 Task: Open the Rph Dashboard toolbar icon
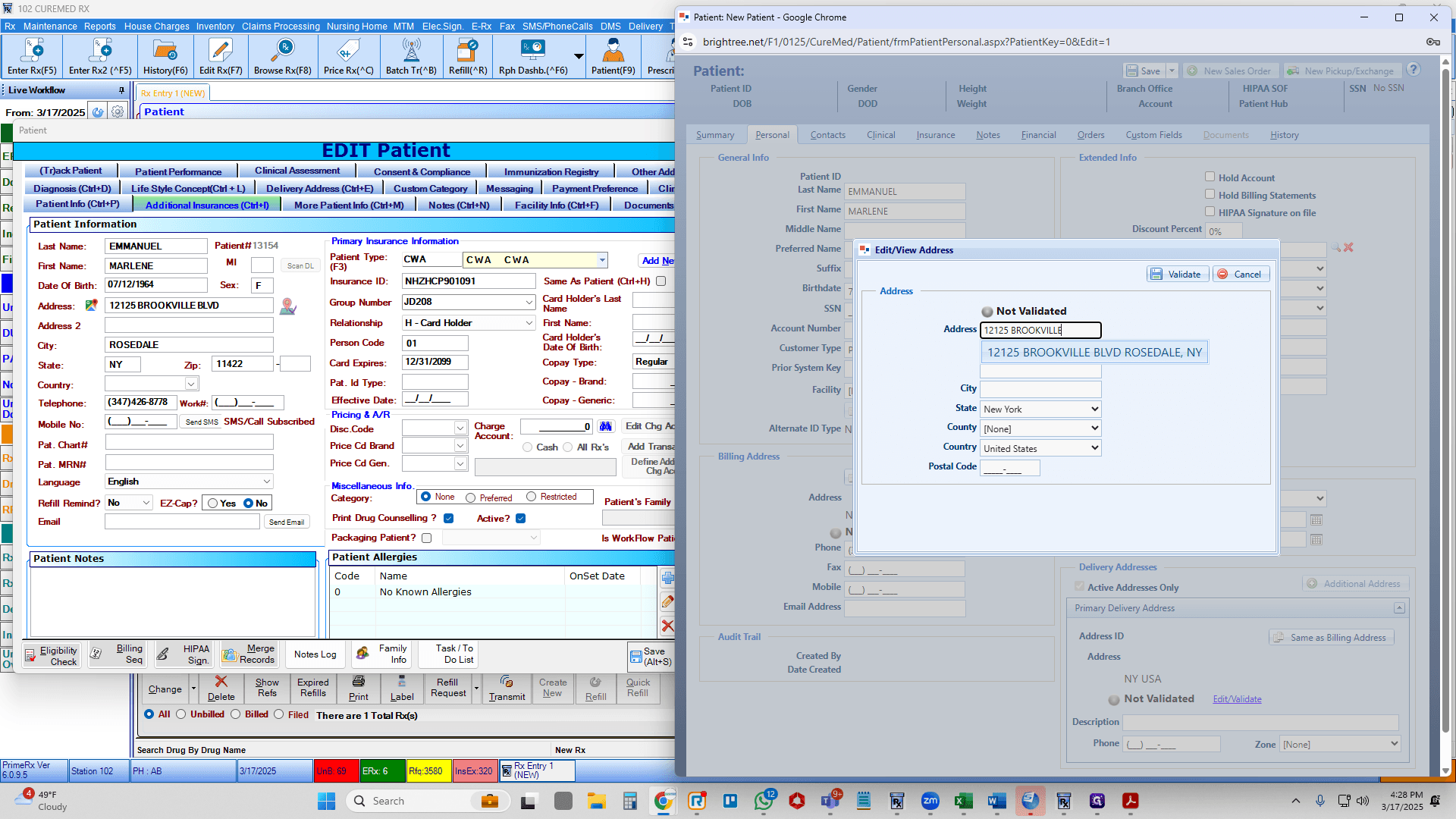tap(533, 57)
